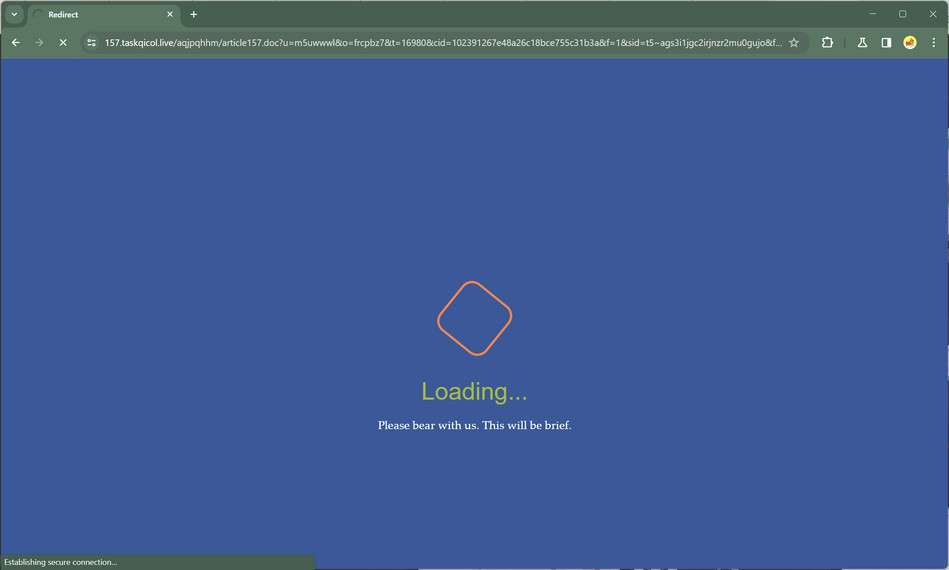Click 'Please bear with us' message

[x=474, y=425]
